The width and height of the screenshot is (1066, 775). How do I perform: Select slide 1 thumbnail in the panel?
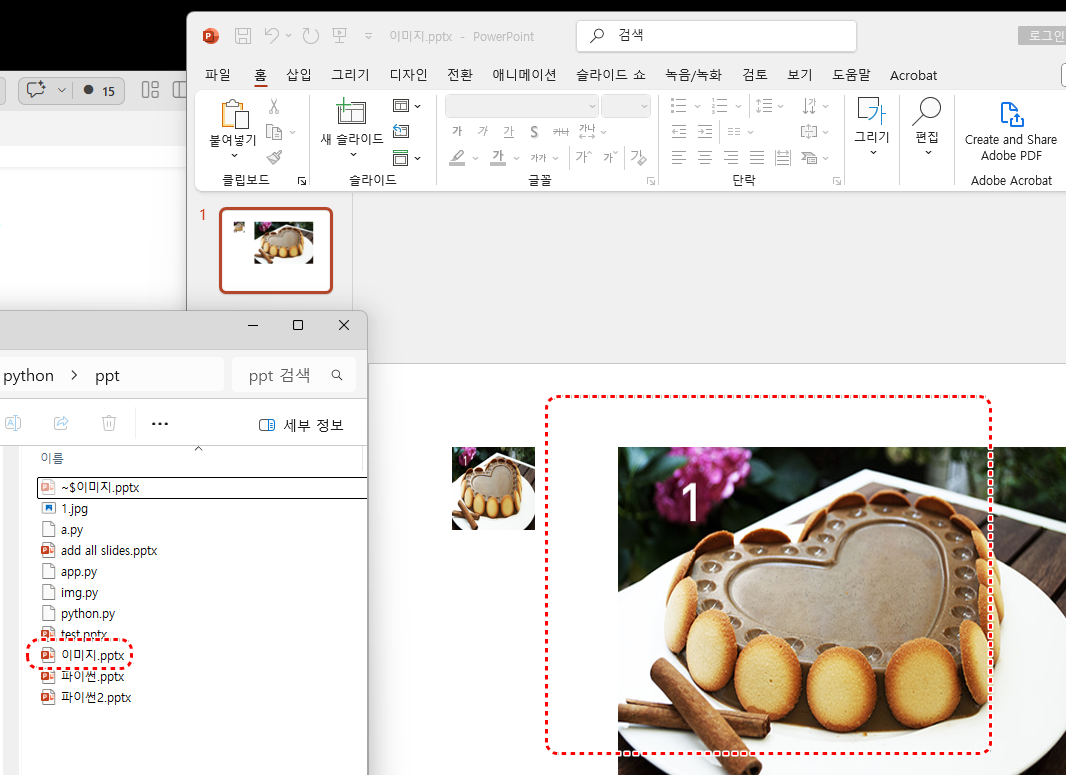[275, 250]
